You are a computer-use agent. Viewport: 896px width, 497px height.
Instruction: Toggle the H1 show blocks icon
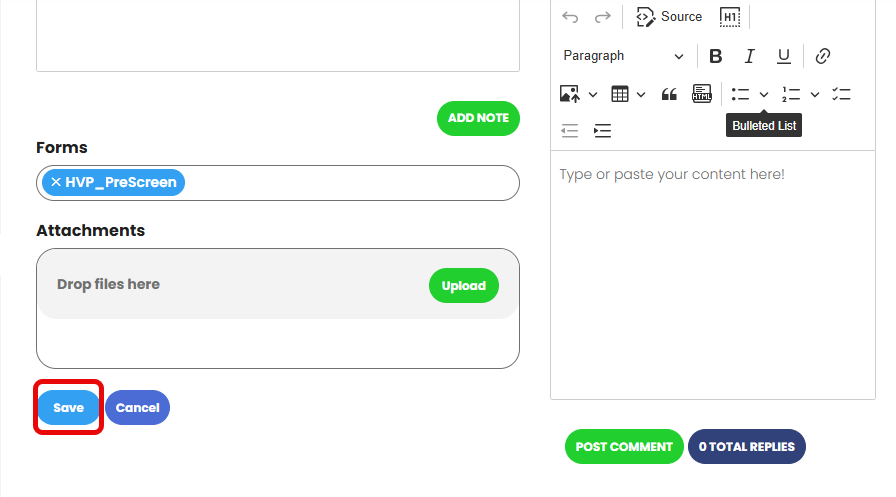coord(730,17)
